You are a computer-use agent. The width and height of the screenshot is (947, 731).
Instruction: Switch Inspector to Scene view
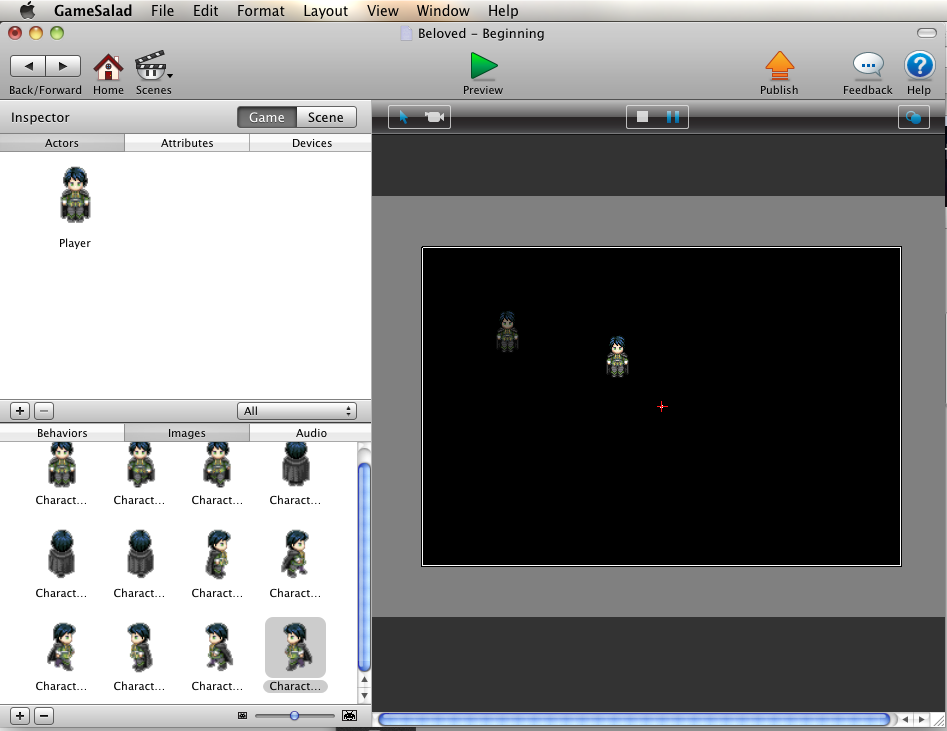tap(326, 117)
